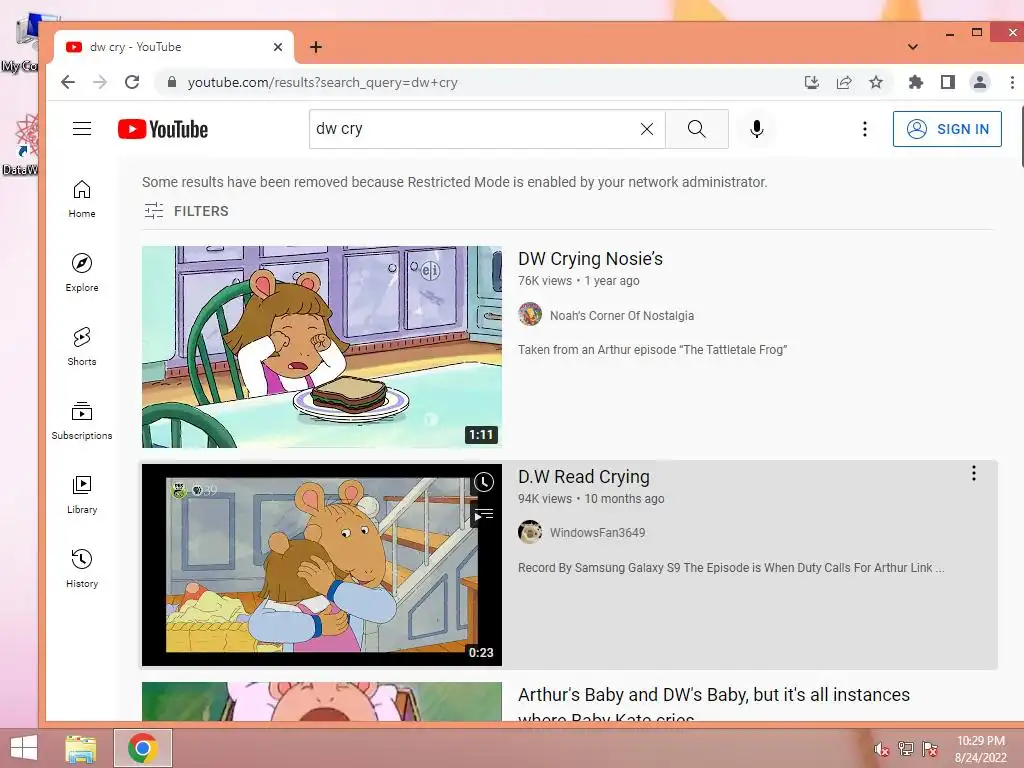Image resolution: width=1024 pixels, height=768 pixels.
Task: Click the Baby Kate crying thumbnail
Action: pyautogui.click(x=322, y=701)
